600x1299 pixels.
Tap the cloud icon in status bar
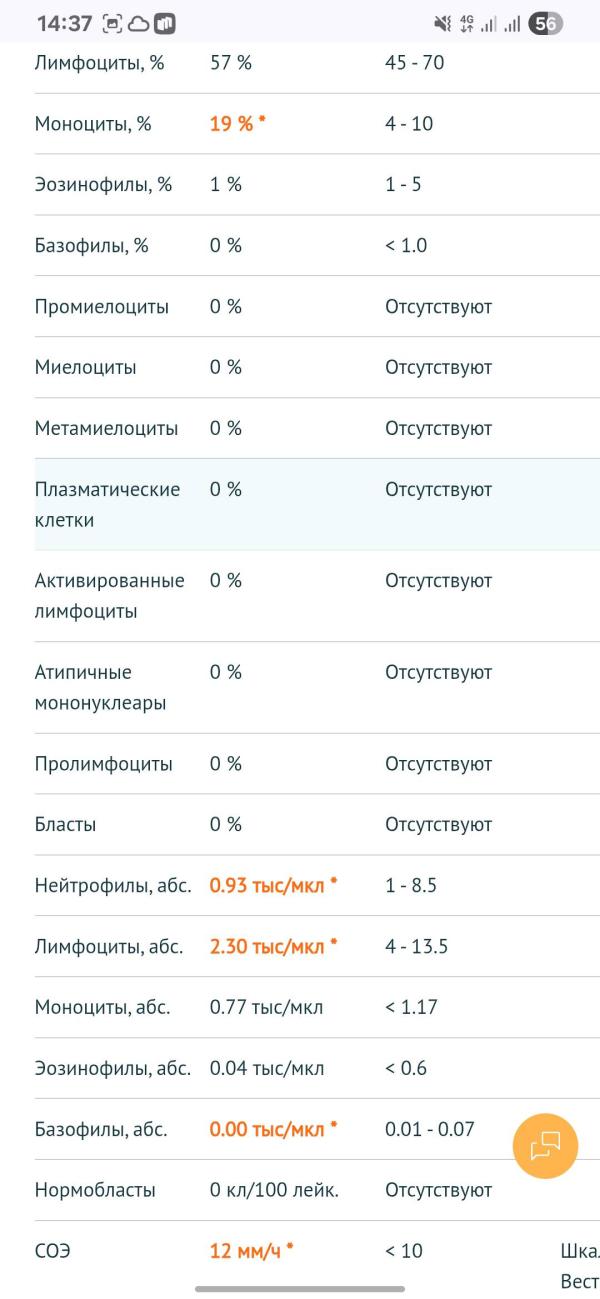(139, 23)
